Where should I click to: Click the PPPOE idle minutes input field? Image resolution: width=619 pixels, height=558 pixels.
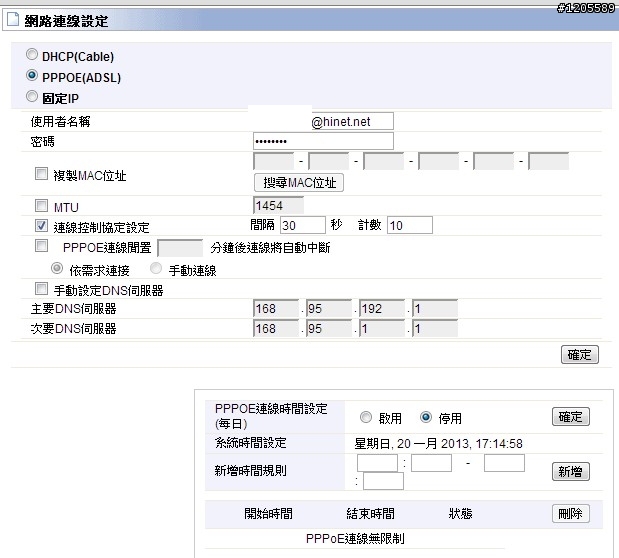click(x=180, y=248)
